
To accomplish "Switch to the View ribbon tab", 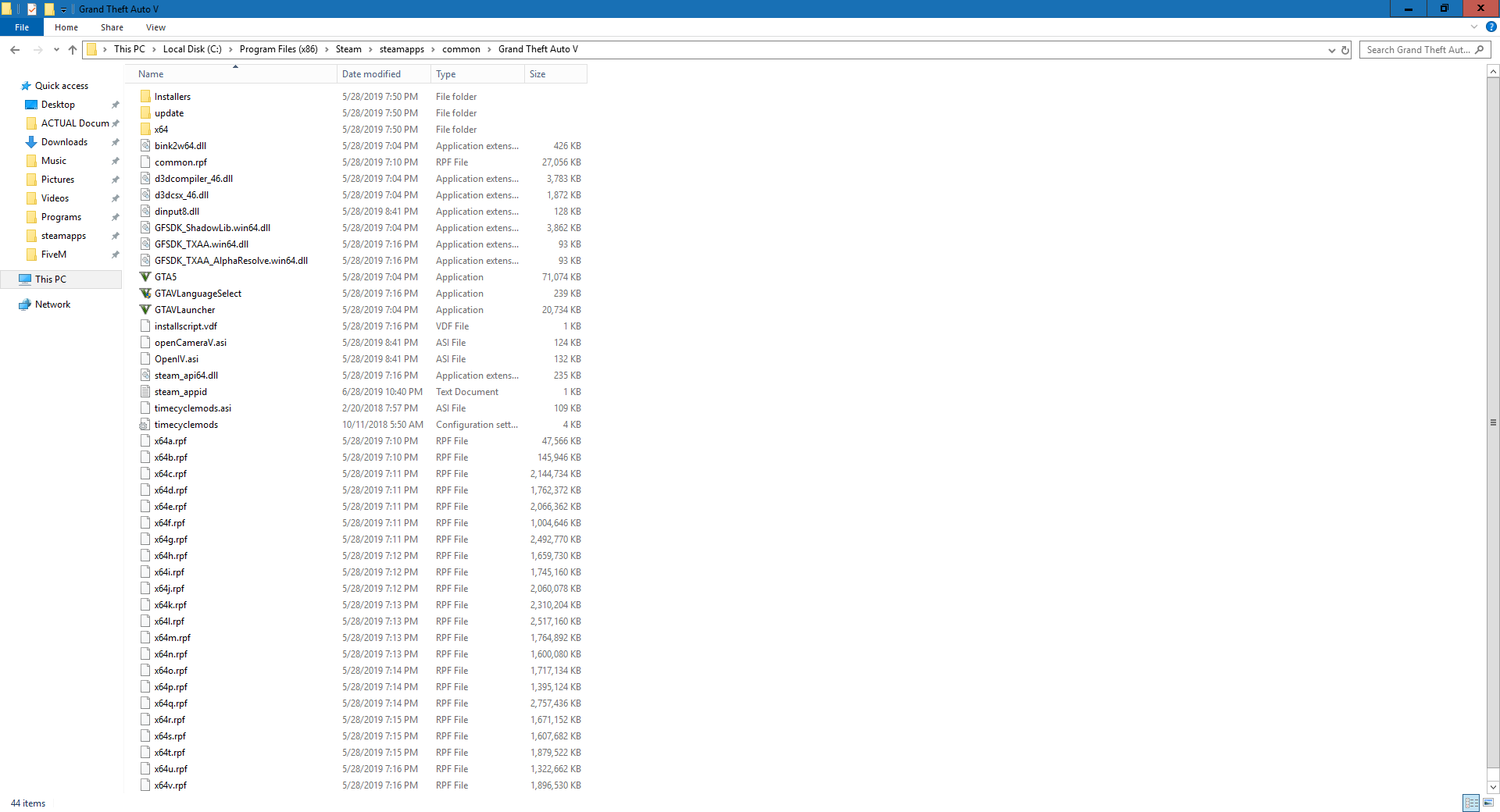I will coord(155,27).
